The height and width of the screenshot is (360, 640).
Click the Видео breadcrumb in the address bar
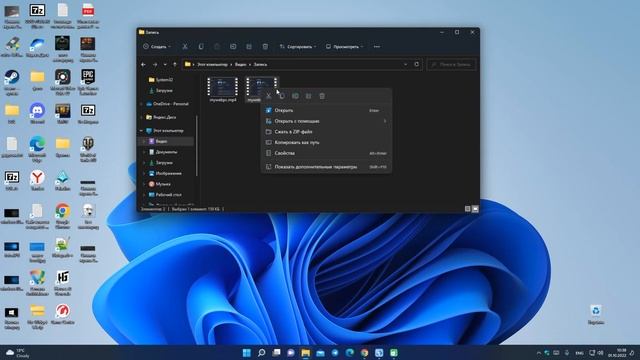240,64
